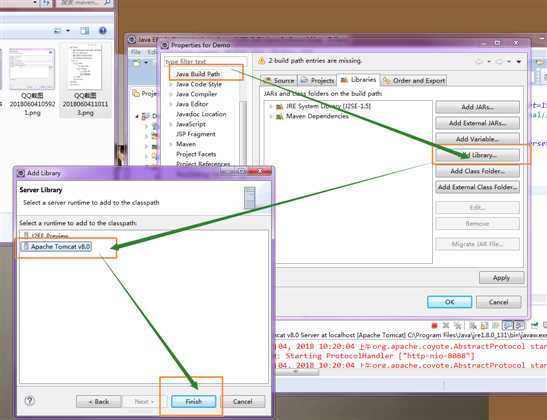Click the Eclipse icon in Java EE title bar
The width and height of the screenshot is (547, 420).
132,39
